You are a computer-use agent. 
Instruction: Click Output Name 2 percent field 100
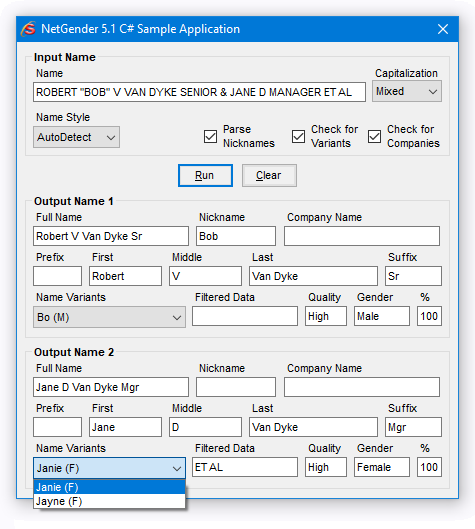pos(429,467)
